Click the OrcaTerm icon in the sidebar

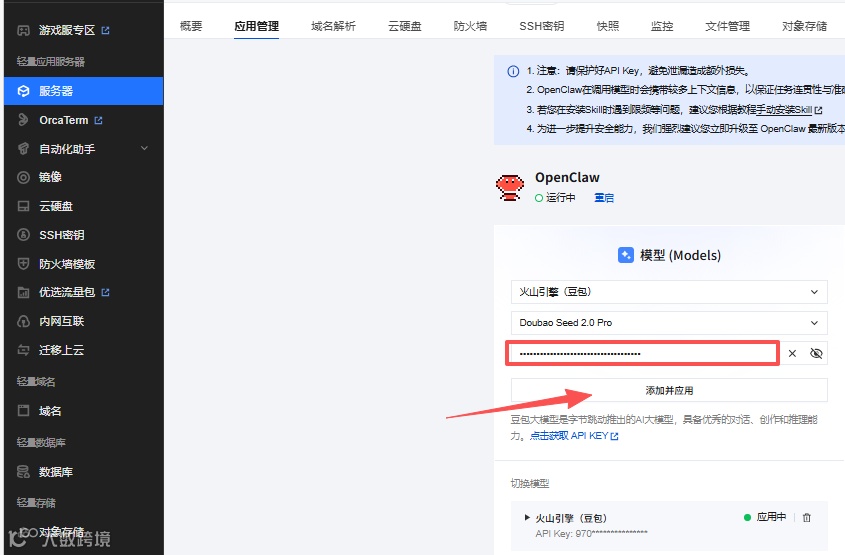tap(23, 120)
